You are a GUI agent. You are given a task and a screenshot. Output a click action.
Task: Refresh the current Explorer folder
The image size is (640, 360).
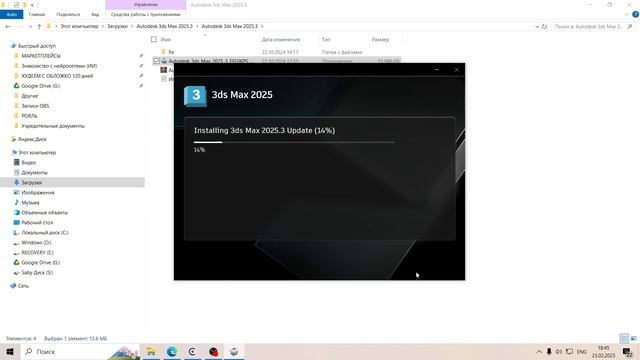544,26
